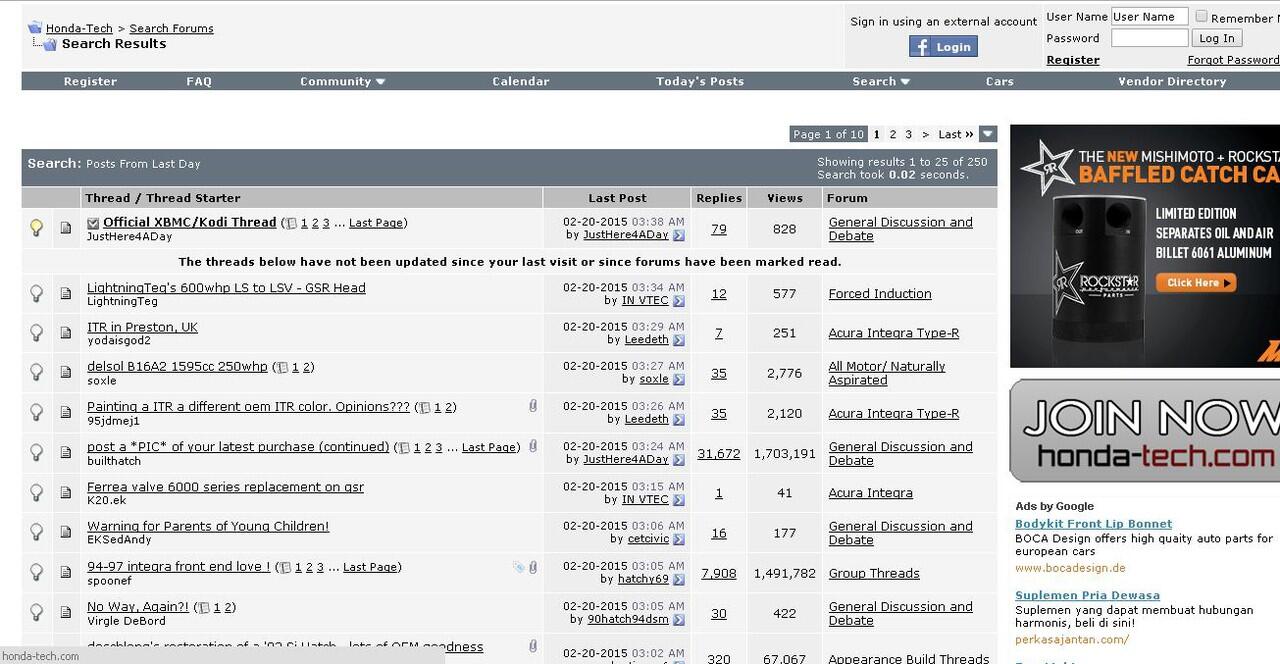The width and height of the screenshot is (1280, 664).
Task: Click last-post arrow in Ferrea valve row
Action: 679,500
